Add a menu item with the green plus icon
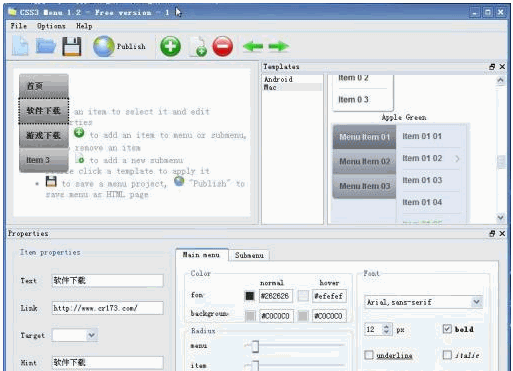Image resolution: width=513 pixels, height=371 pixels. (170, 46)
